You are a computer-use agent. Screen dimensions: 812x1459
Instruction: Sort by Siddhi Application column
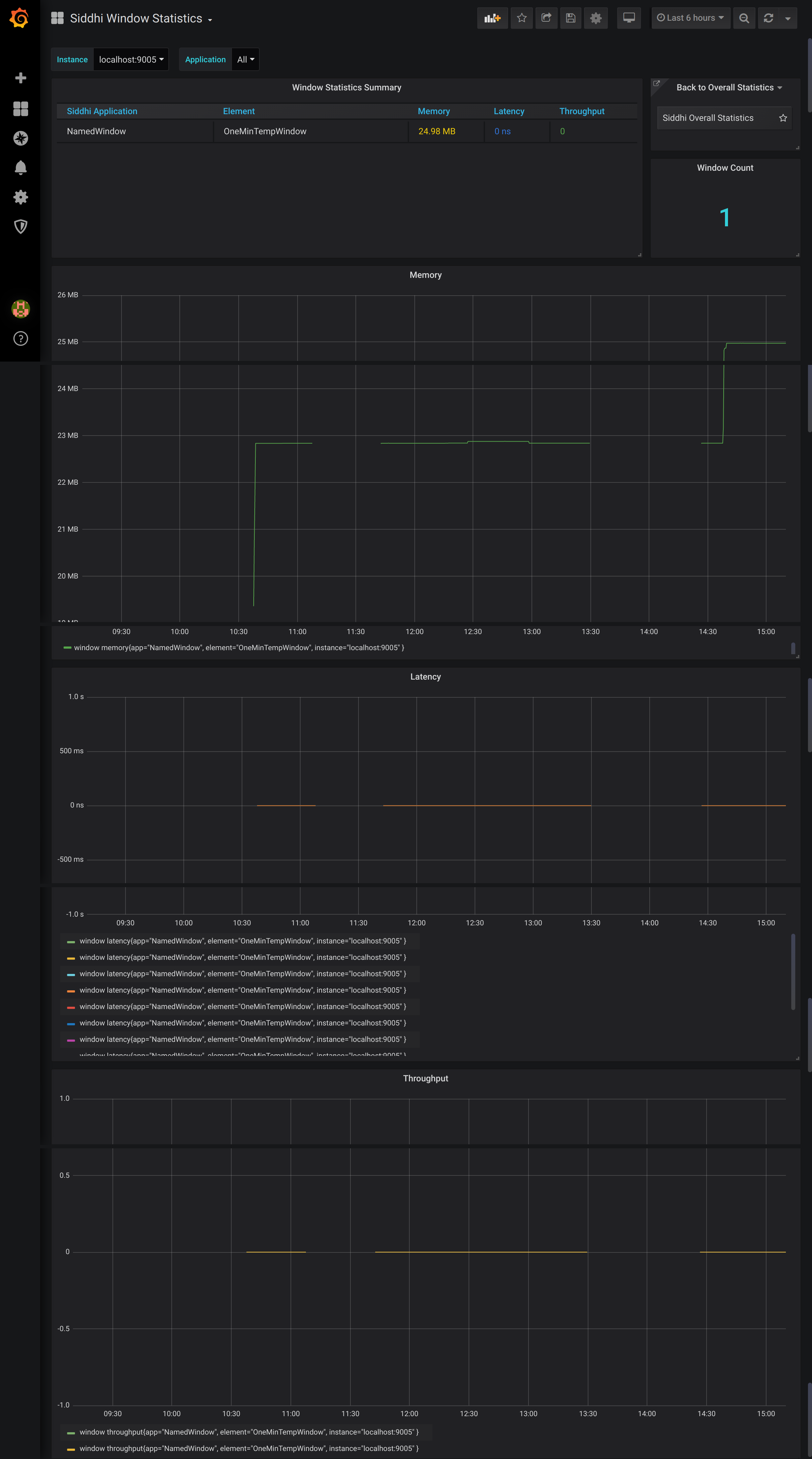pos(102,111)
